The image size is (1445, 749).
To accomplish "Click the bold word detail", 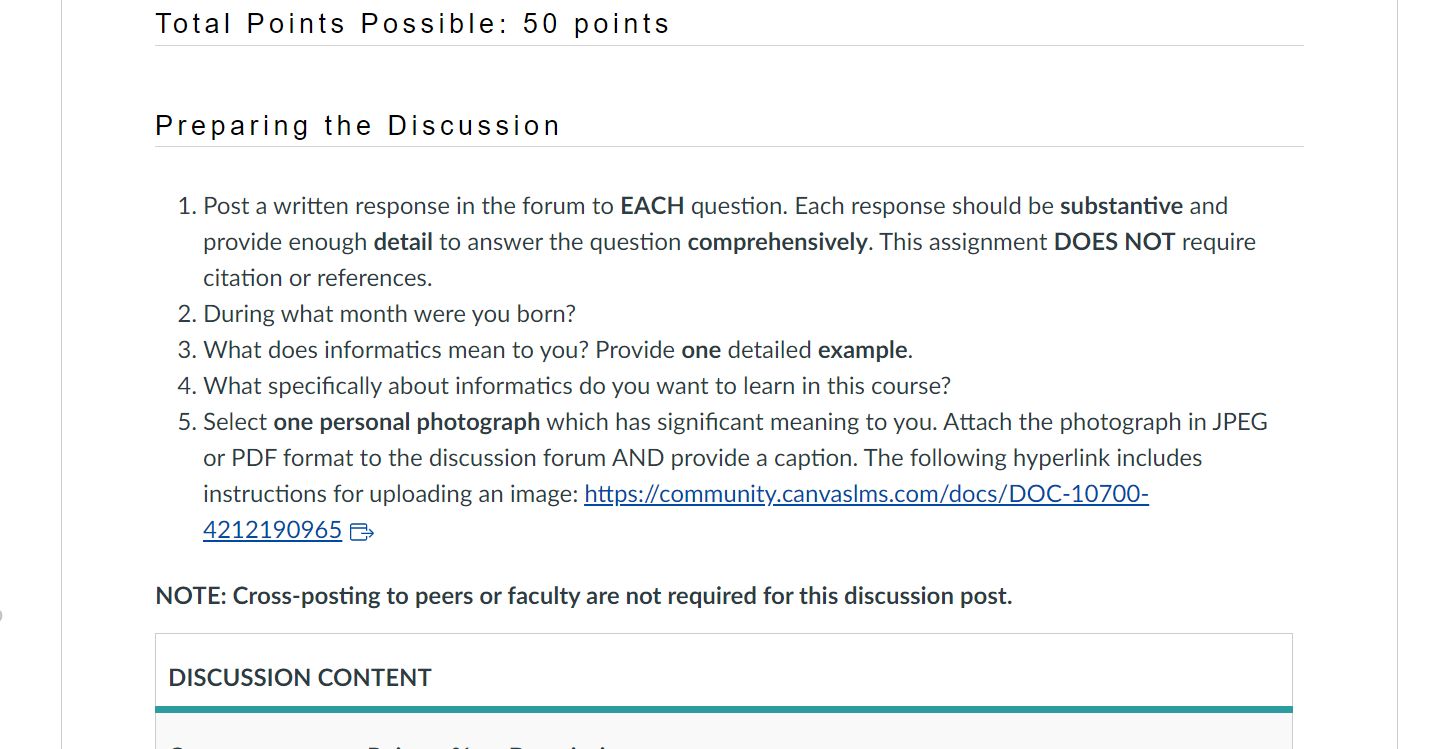I will coord(403,242).
